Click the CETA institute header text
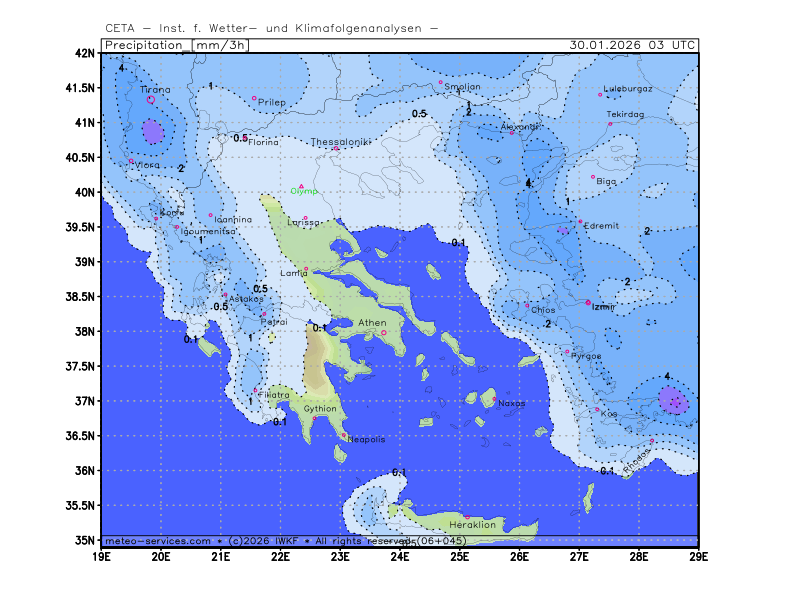This screenshot has width=800, height=600. (270, 28)
